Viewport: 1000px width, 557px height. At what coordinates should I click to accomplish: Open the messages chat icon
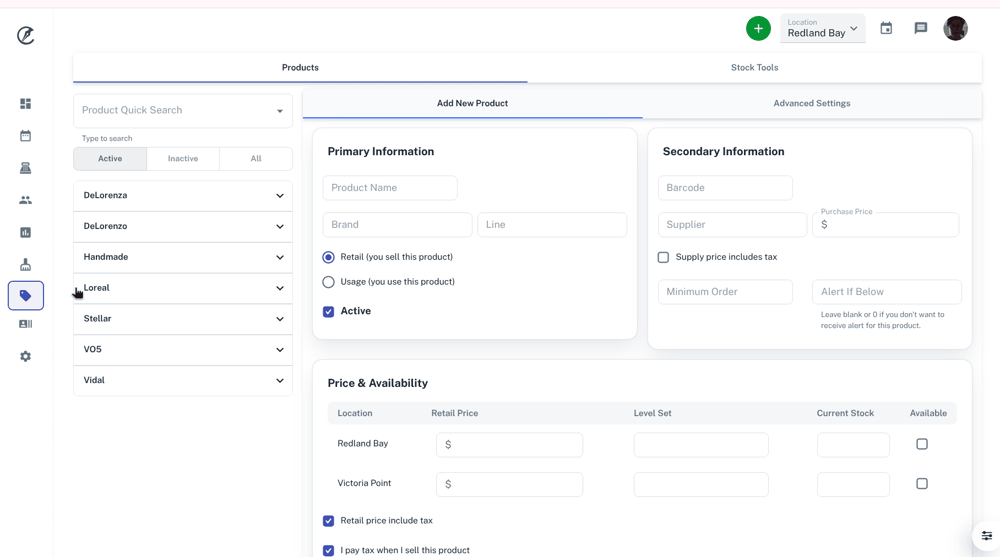click(921, 29)
